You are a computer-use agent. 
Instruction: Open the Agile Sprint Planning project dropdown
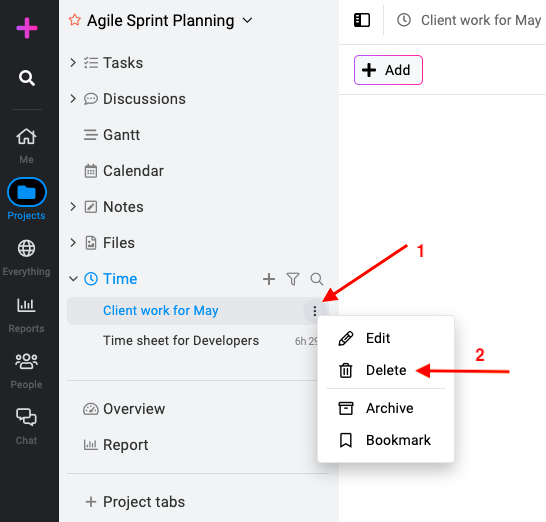point(247,21)
